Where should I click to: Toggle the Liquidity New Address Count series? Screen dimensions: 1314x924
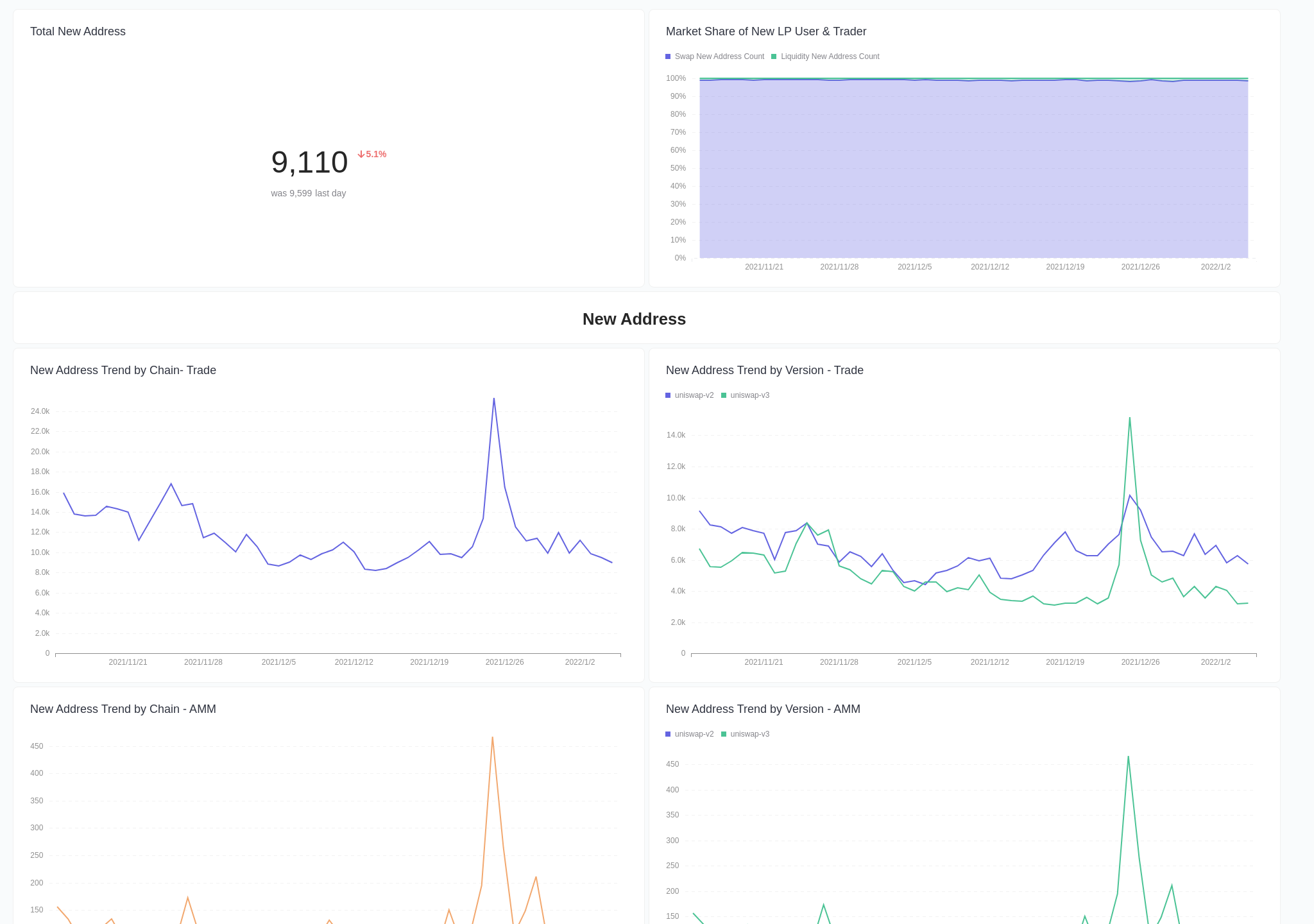click(825, 56)
